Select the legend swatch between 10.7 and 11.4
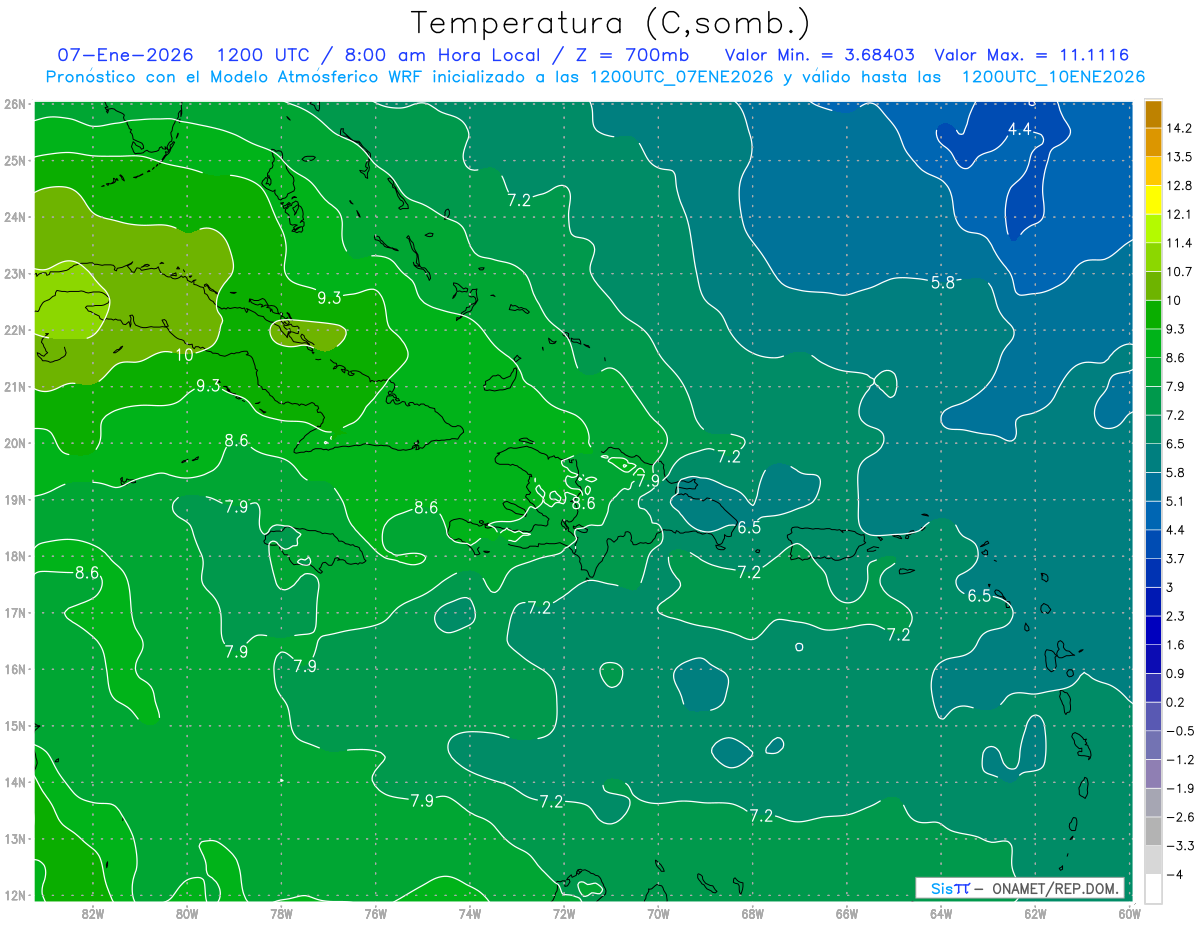 1153,257
